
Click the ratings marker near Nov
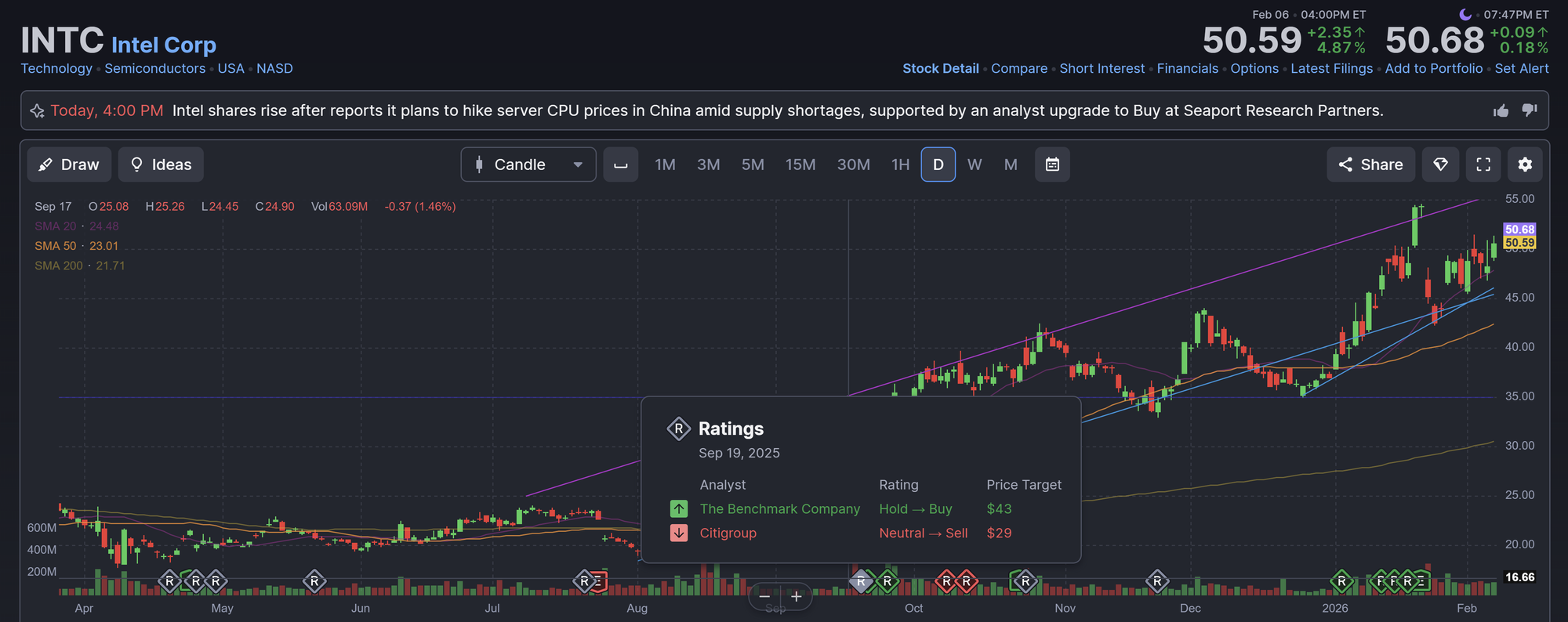pyautogui.click(x=1024, y=581)
